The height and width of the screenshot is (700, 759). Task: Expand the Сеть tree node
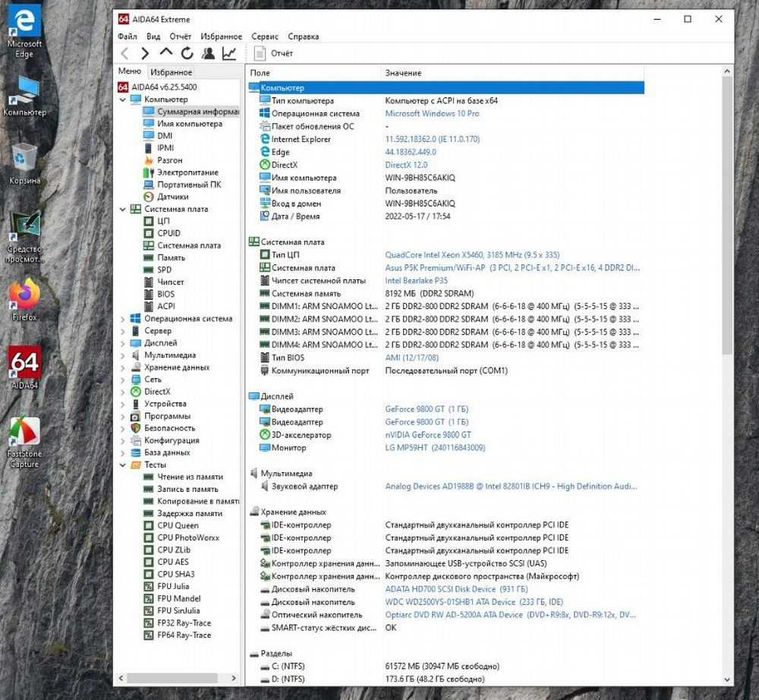pyautogui.click(x=123, y=380)
